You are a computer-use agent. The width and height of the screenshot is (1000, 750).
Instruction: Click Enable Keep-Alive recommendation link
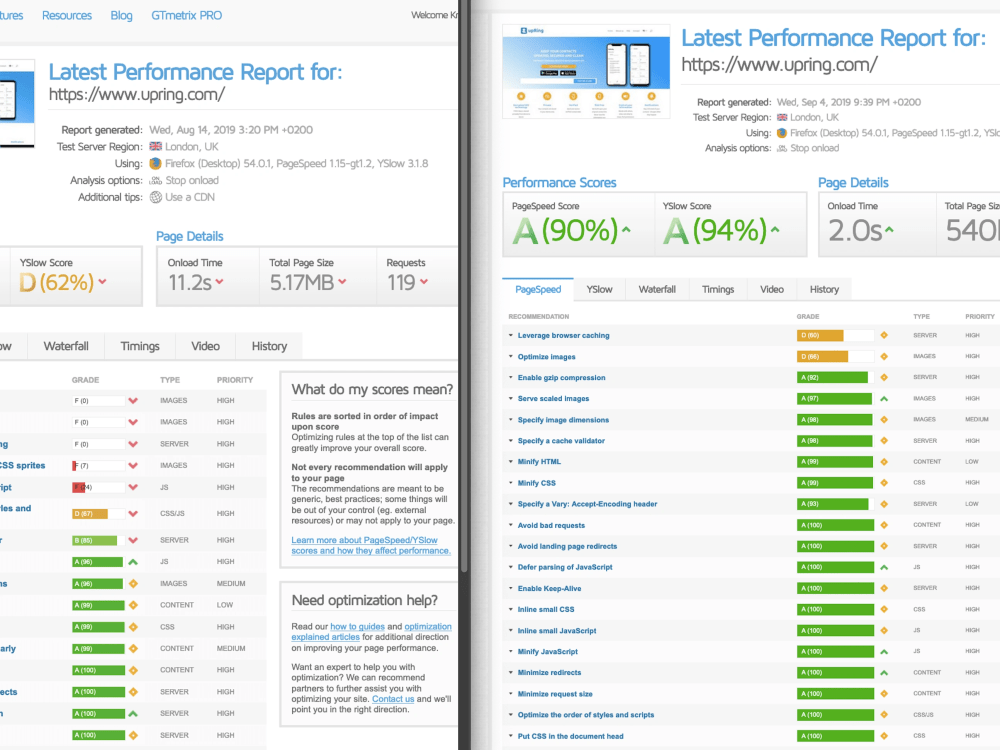(x=549, y=589)
